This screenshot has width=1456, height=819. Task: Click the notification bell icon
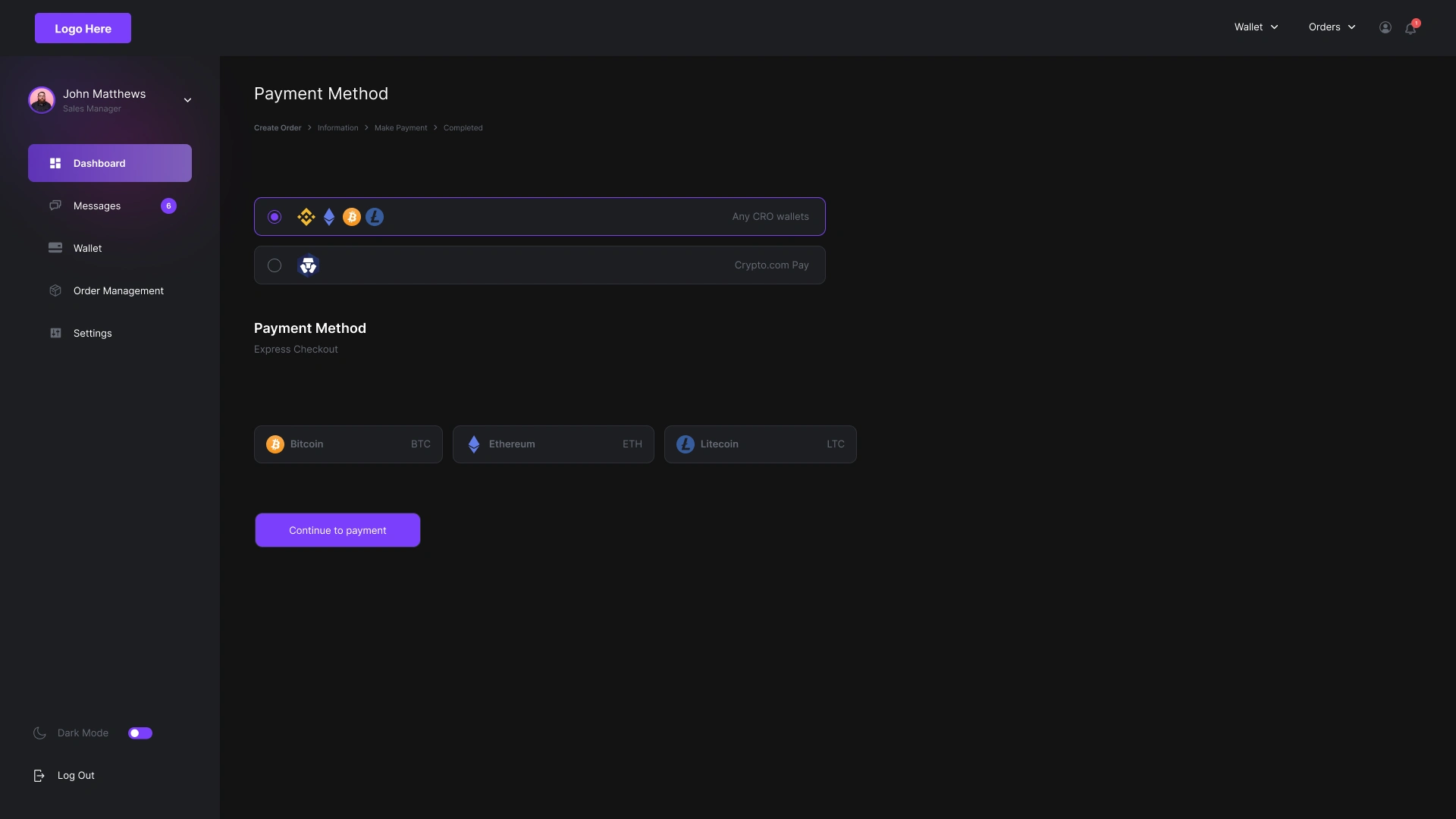[1410, 28]
